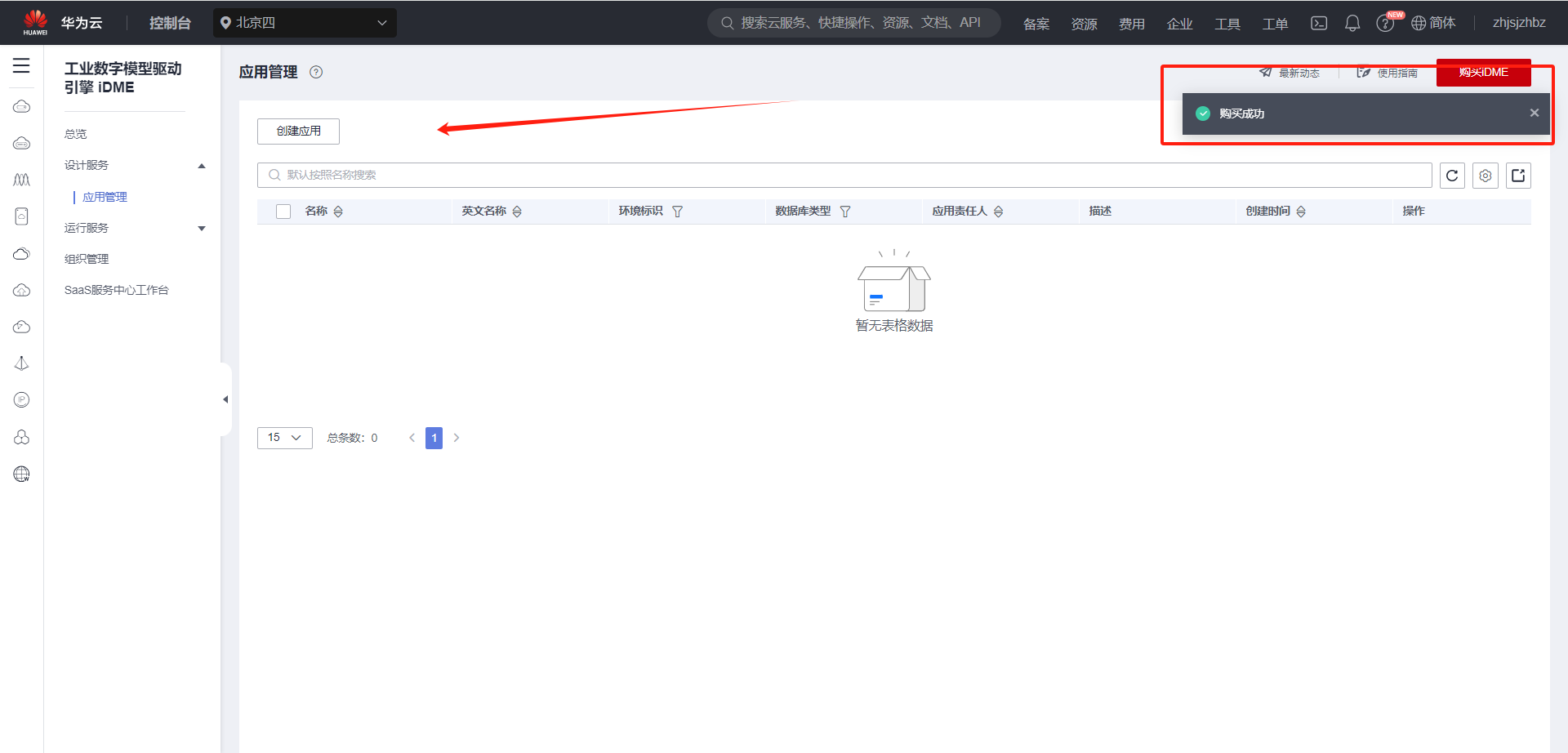Click the Huawei Cloud logo
This screenshot has height=753, width=1568.
pyautogui.click(x=36, y=22)
